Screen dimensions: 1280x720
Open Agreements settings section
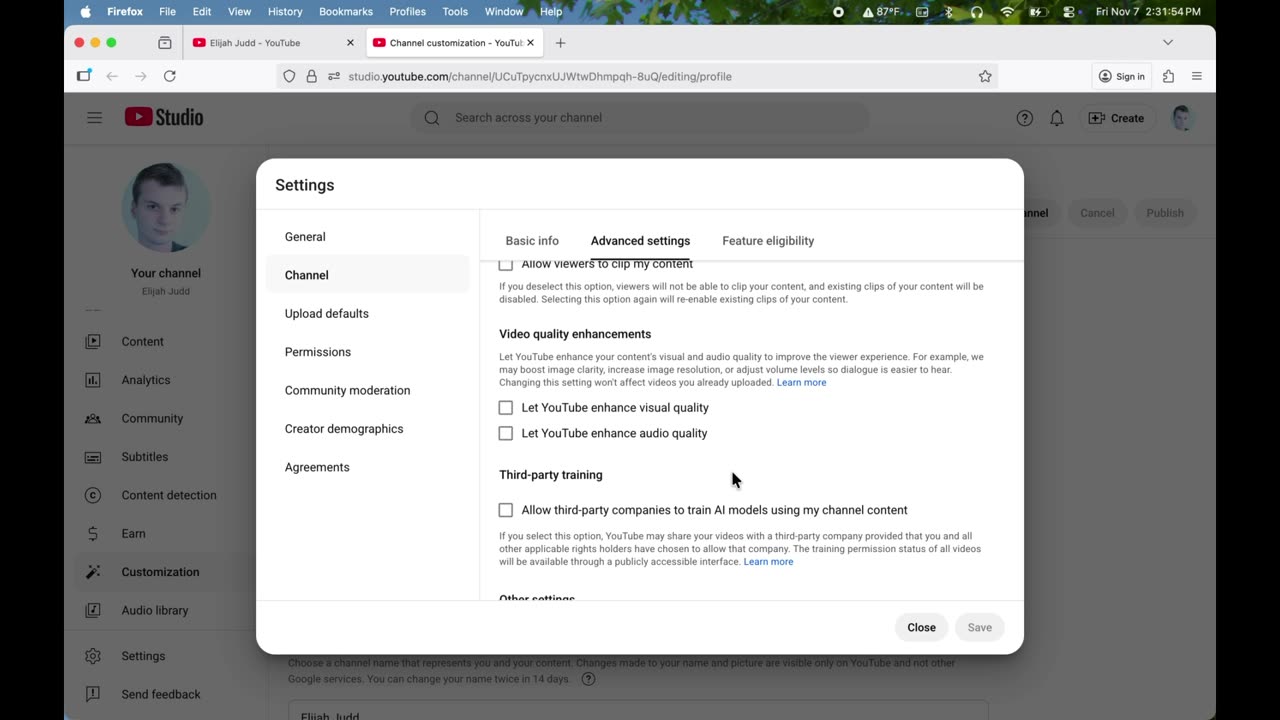[368, 467]
